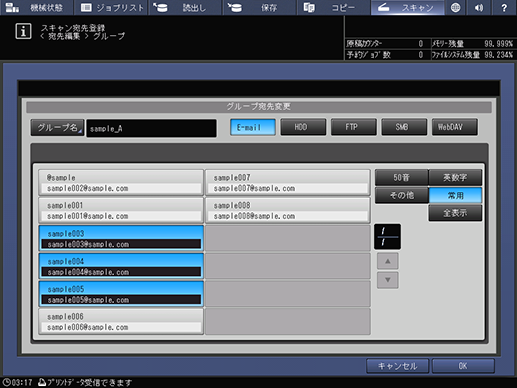Screen dimensions: 517x388
Task: Open the ジョブリスト job list tab
Action: point(111,7)
